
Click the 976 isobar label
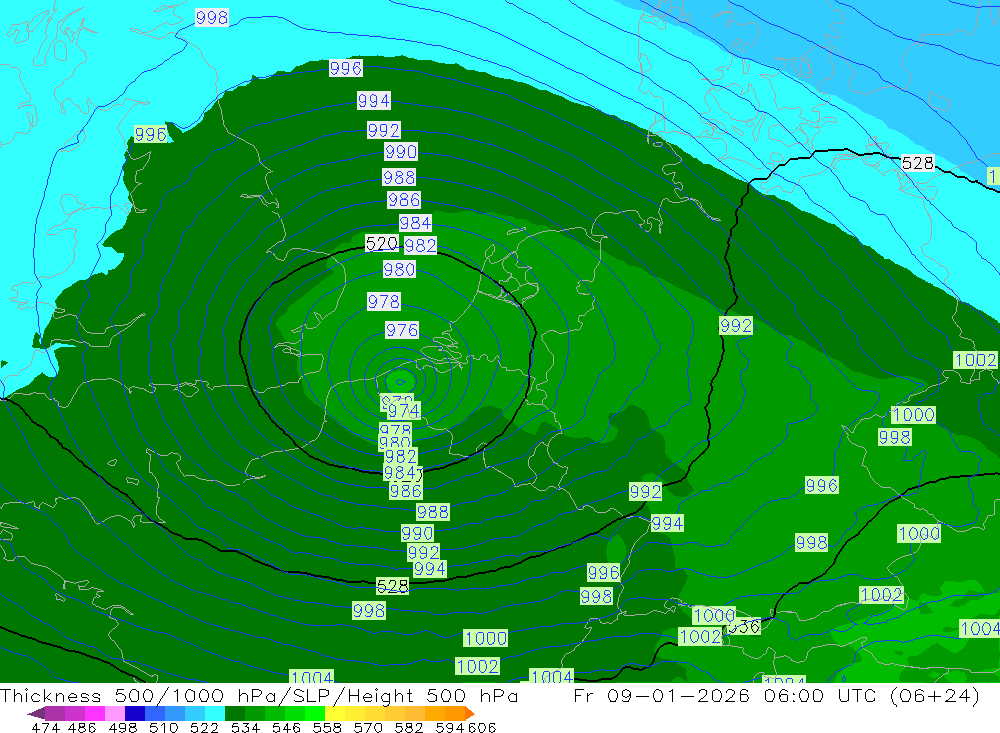(x=402, y=330)
